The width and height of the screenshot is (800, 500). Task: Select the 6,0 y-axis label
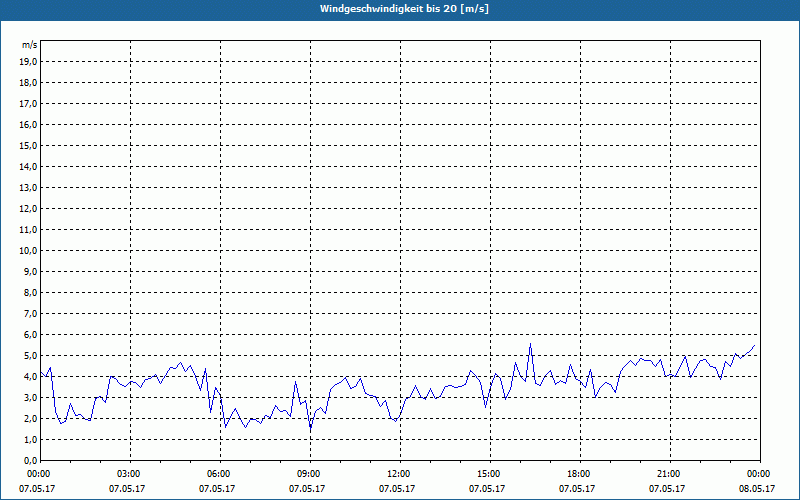tap(30, 334)
